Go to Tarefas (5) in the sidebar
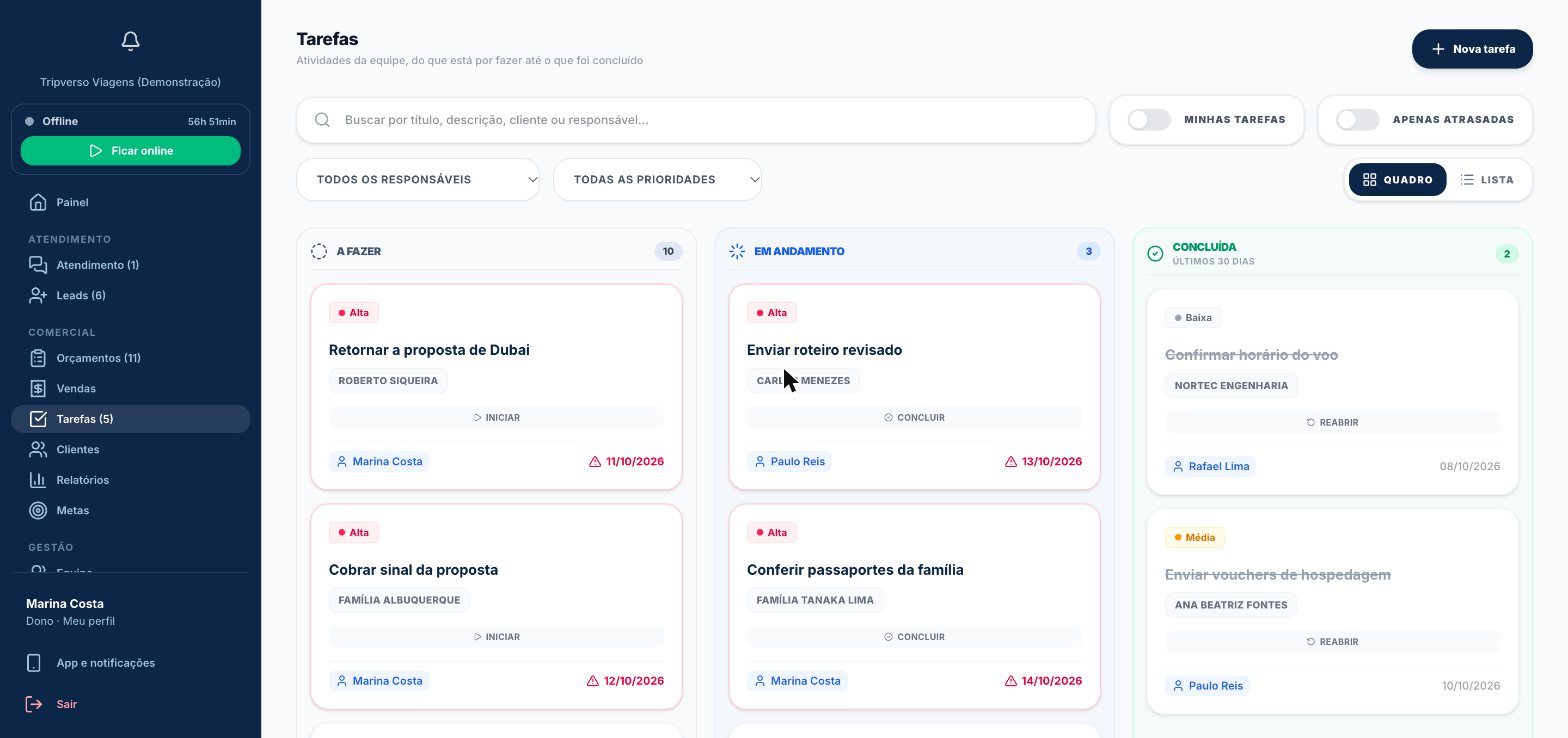The width and height of the screenshot is (1568, 738). coord(130,419)
